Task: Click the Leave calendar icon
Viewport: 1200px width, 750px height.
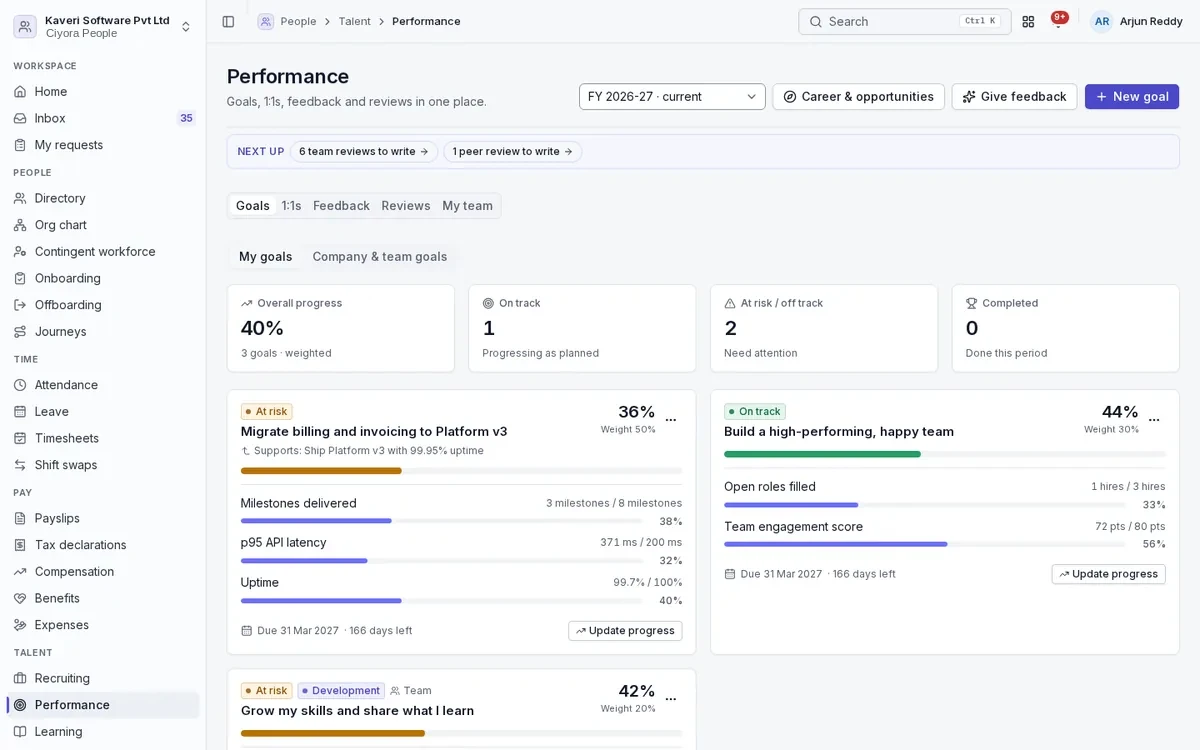Action: (x=20, y=411)
